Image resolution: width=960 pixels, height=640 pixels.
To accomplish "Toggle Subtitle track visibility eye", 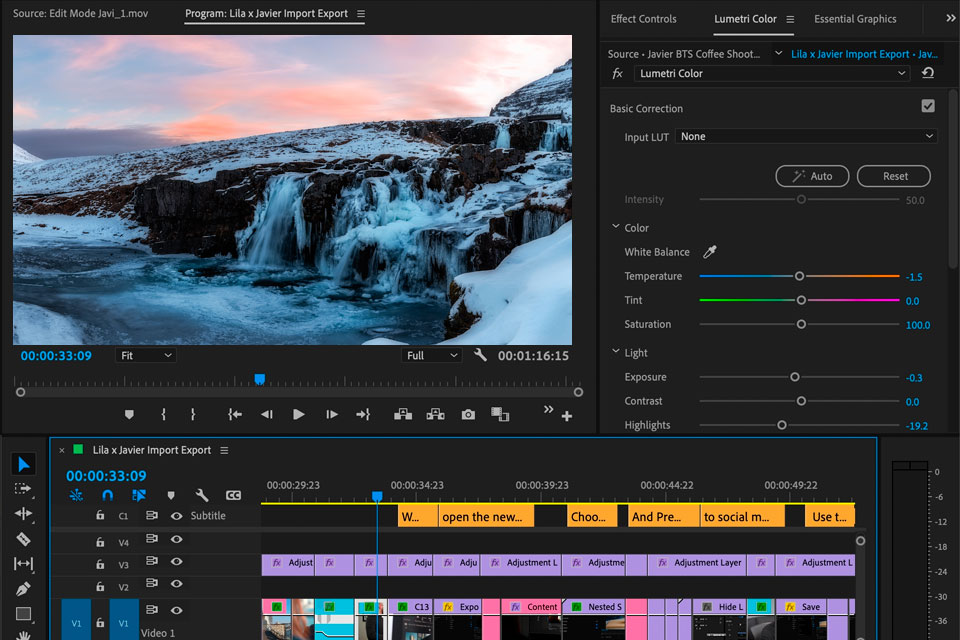I will [x=176, y=516].
